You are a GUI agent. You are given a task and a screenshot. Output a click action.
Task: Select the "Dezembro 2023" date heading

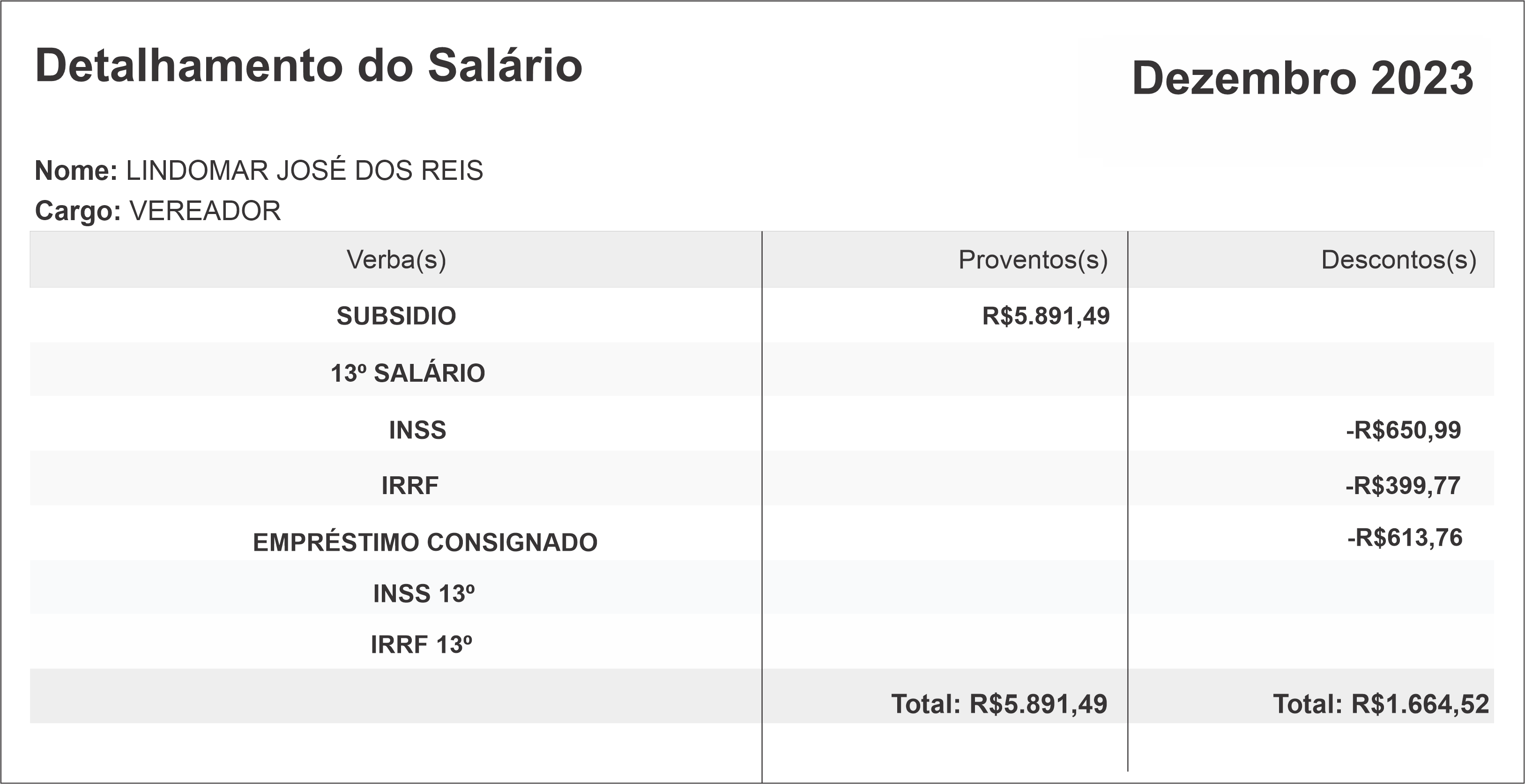coord(1302,78)
